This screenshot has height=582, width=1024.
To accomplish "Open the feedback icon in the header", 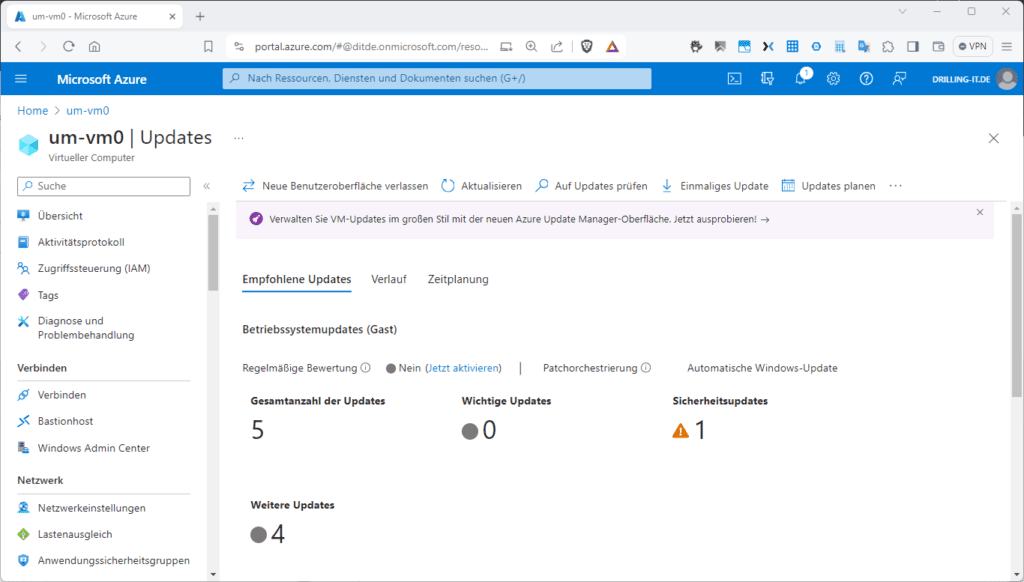I will pyautogui.click(x=899, y=79).
